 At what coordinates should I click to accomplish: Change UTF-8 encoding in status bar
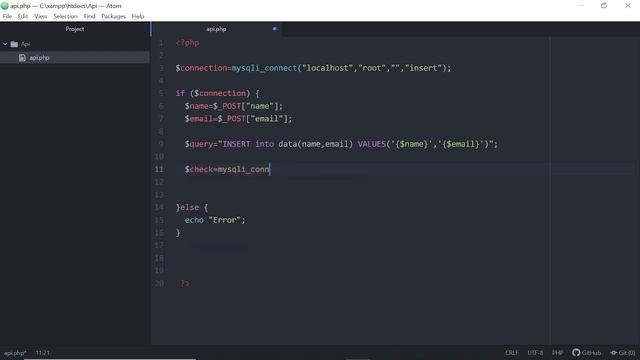[x=535, y=353]
